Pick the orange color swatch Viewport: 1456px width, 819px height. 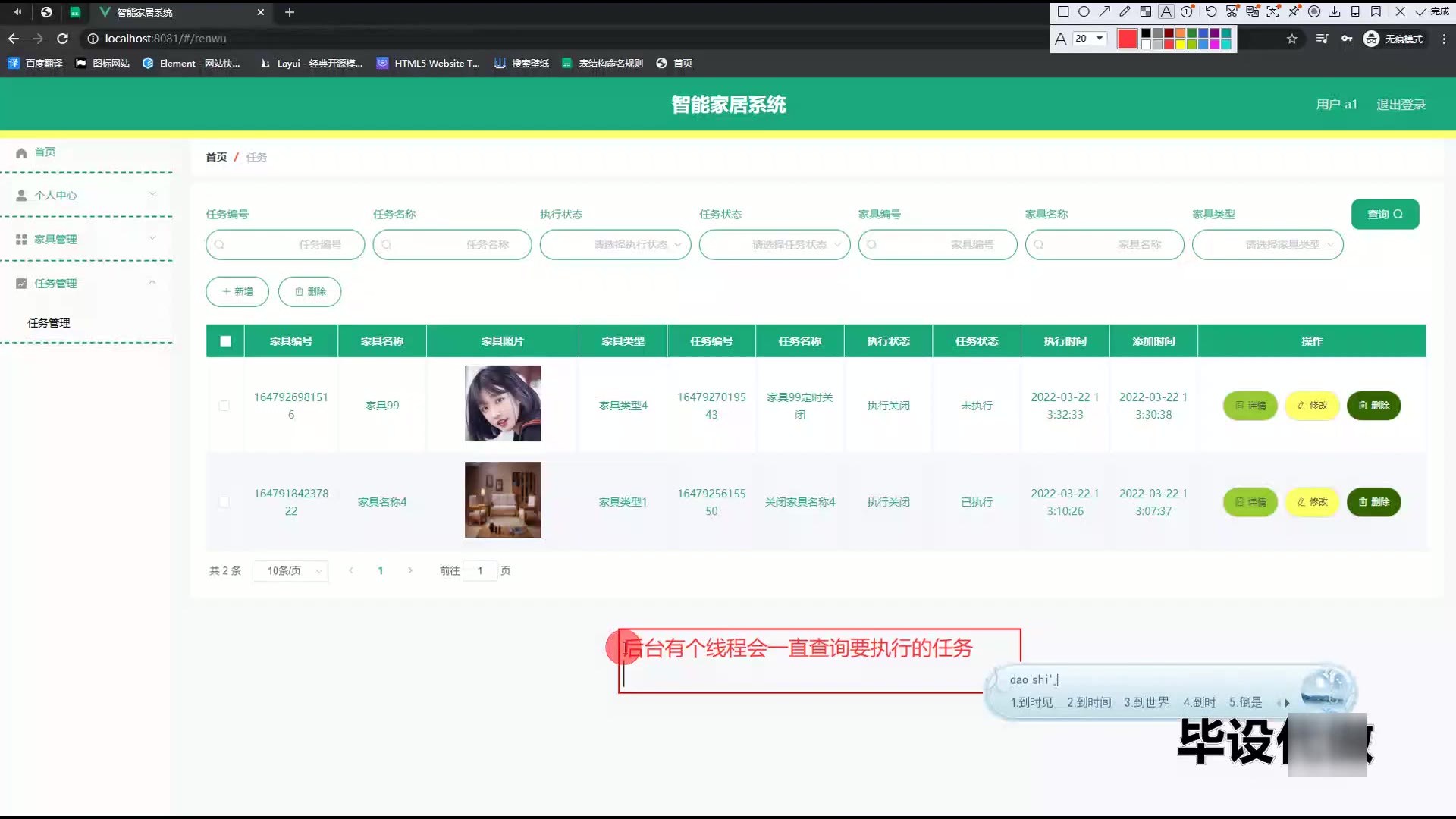(1180, 33)
